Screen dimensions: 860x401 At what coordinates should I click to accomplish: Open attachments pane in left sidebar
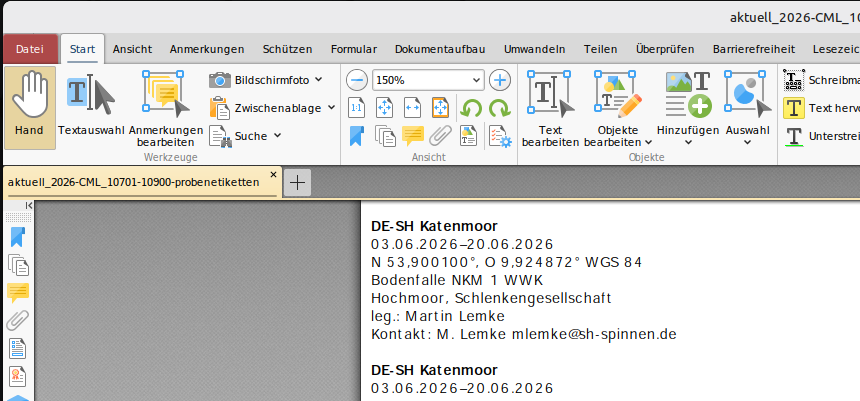(x=18, y=320)
